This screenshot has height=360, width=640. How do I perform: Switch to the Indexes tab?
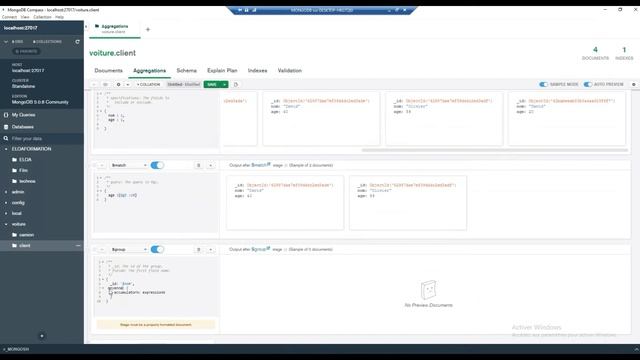click(x=257, y=71)
